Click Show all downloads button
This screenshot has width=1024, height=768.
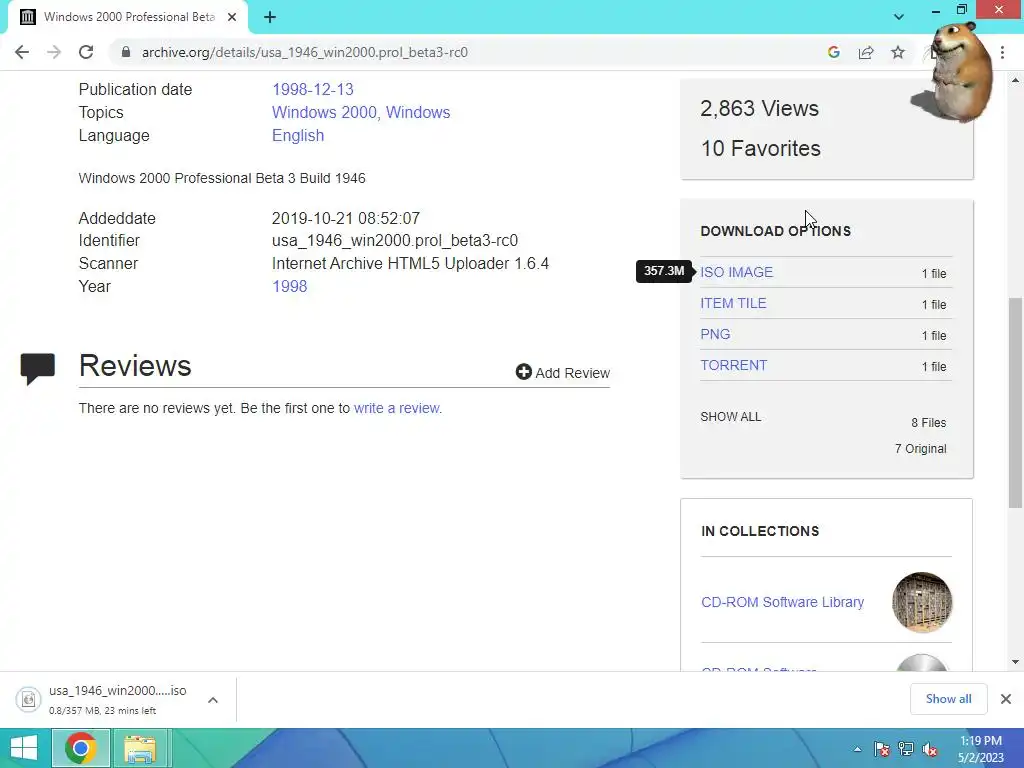point(948,699)
